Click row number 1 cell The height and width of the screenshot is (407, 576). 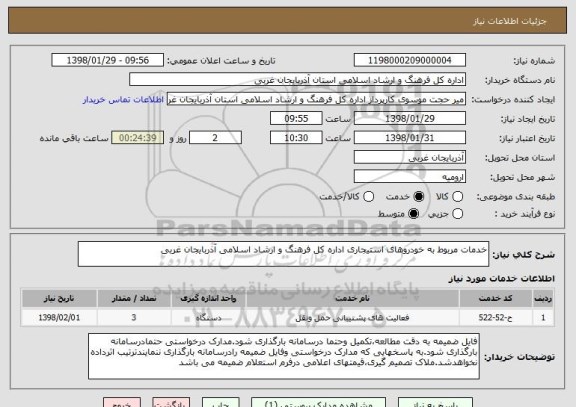(543, 318)
